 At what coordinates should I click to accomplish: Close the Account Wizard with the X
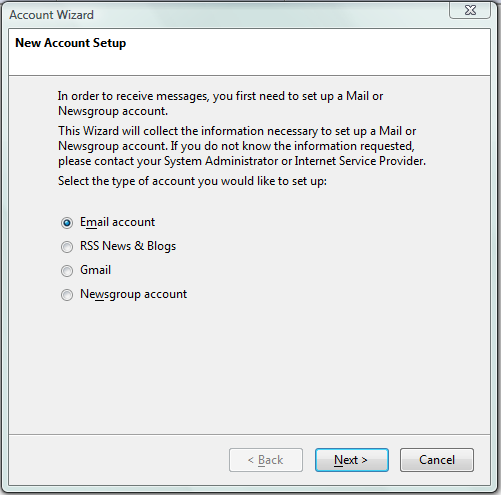point(470,10)
